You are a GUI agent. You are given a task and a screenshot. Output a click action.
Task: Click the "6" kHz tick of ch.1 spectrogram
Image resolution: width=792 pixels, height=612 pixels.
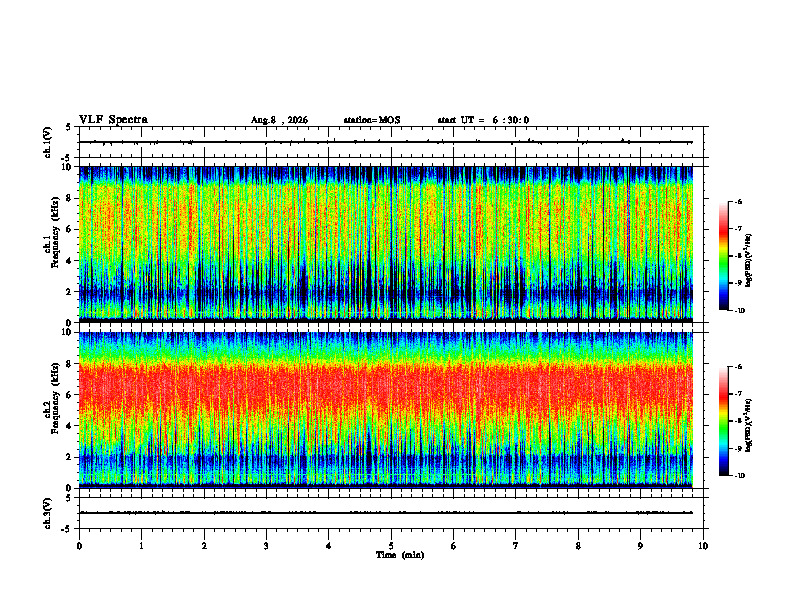70,230
